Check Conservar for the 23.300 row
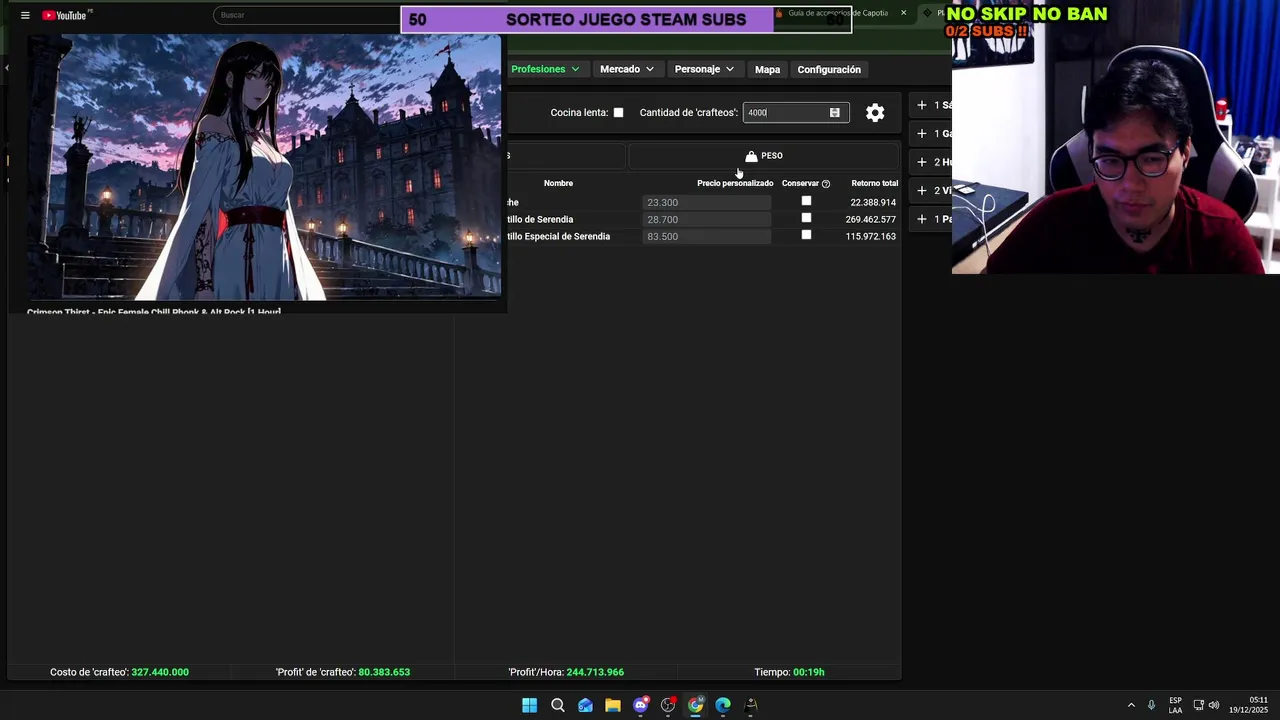Image resolution: width=1280 pixels, height=720 pixels. click(x=806, y=201)
